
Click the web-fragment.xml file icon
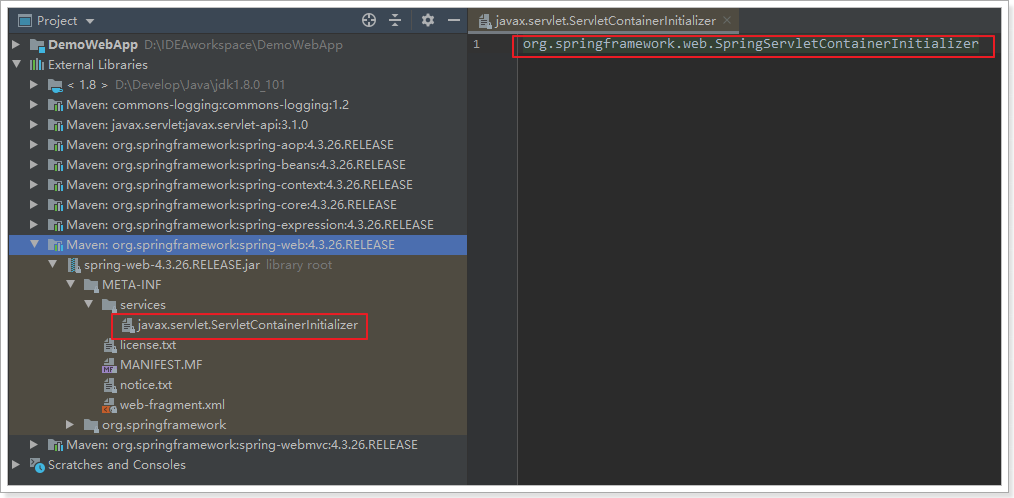coord(109,406)
